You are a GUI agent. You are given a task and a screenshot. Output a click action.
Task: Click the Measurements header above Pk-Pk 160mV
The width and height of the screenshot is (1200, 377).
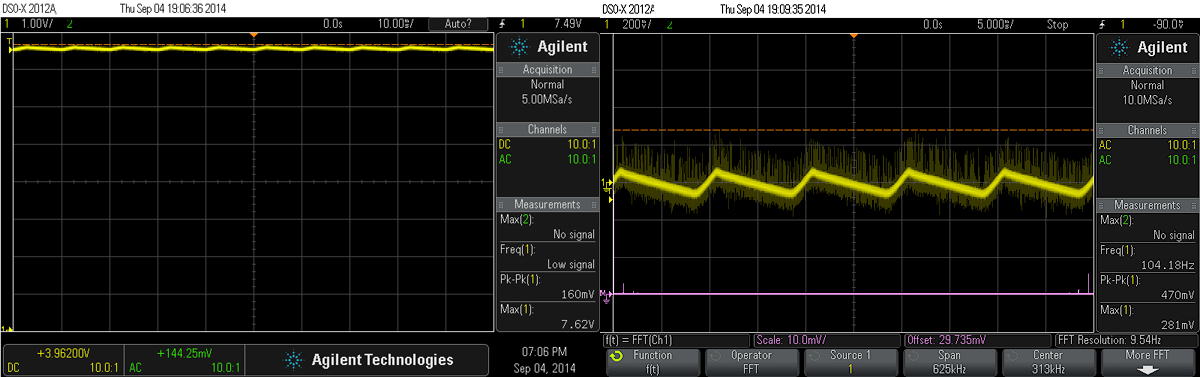coord(547,205)
